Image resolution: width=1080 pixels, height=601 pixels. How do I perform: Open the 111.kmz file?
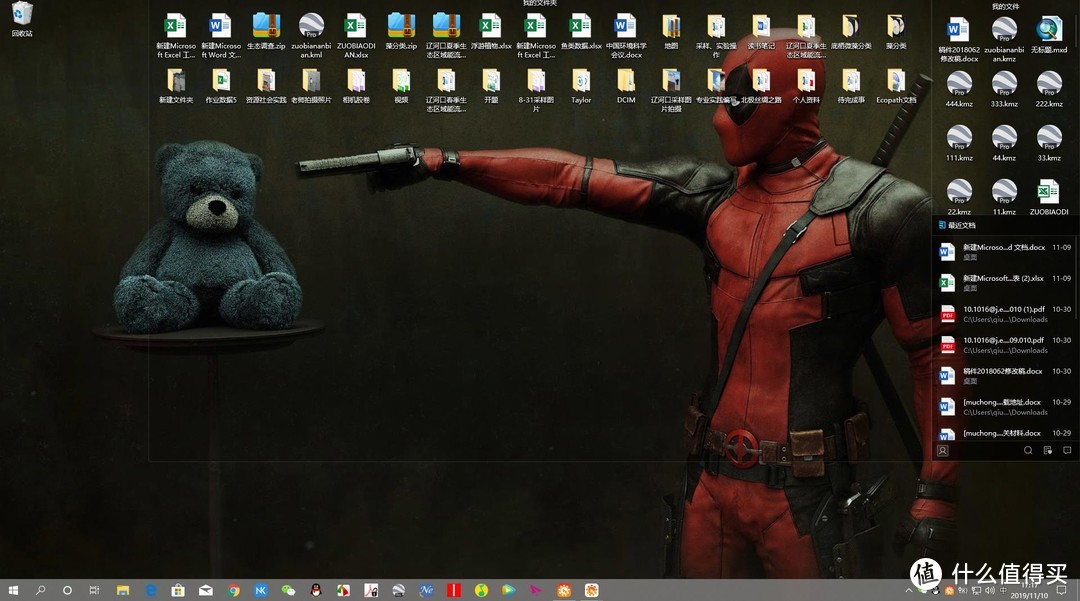(959, 143)
